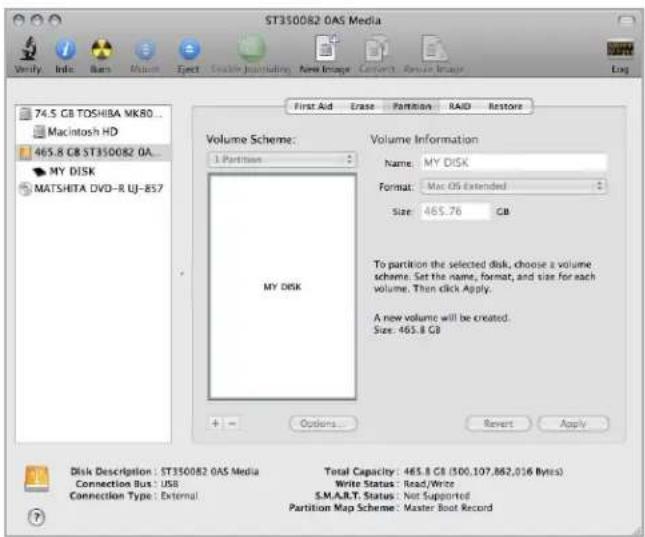Add a partition with the plus button
Viewport: 645px width, 537px height.
tap(215, 423)
